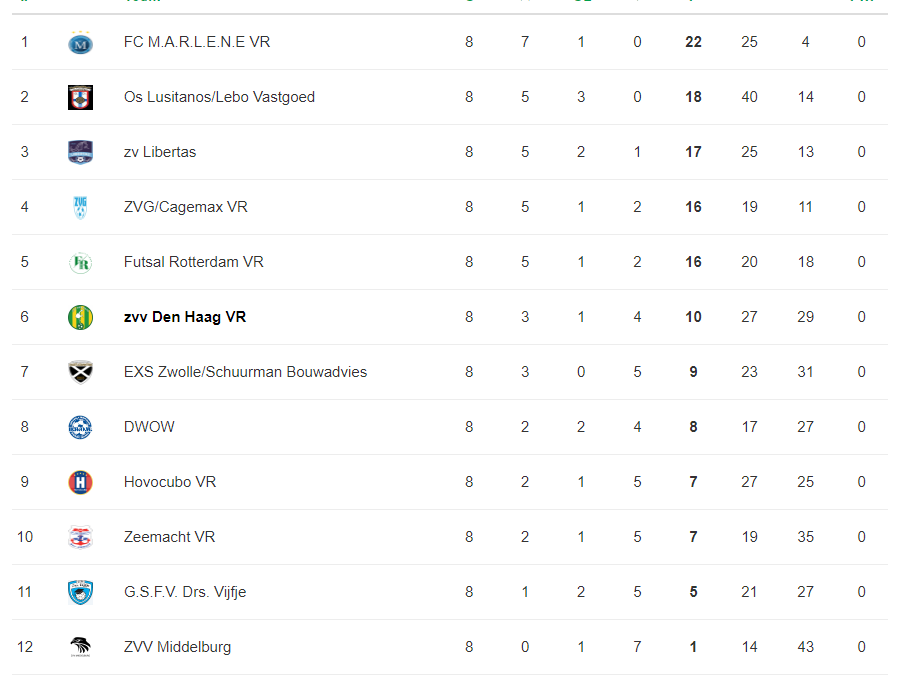Click the Hovocubo VR team name

click(x=170, y=482)
